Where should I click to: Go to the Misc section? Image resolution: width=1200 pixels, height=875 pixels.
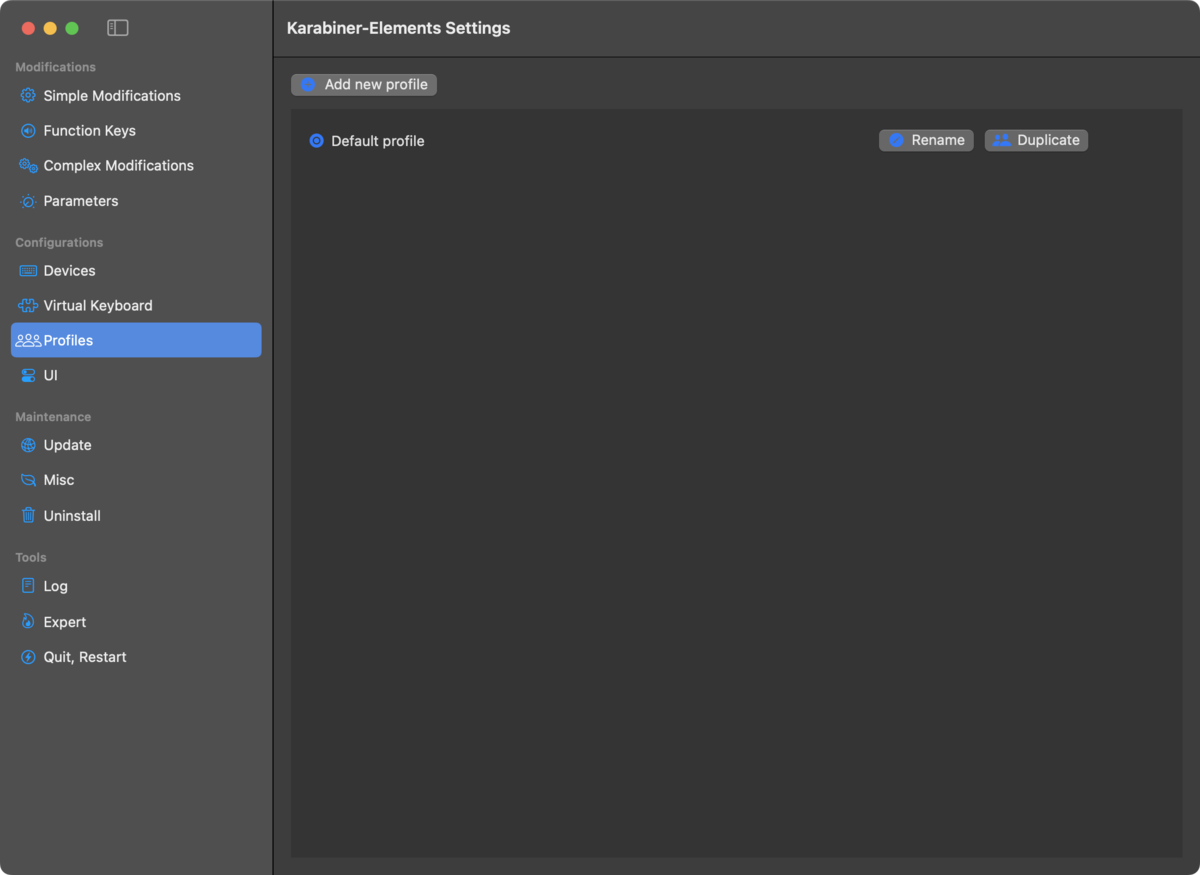tap(136, 480)
